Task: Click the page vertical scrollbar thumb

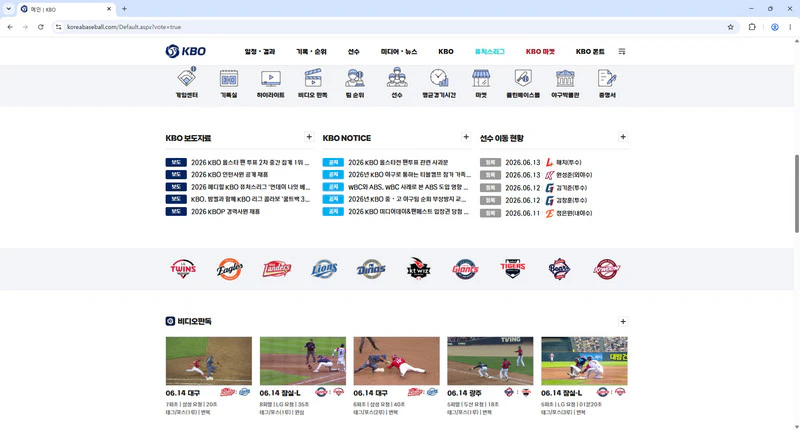Action: (796, 194)
